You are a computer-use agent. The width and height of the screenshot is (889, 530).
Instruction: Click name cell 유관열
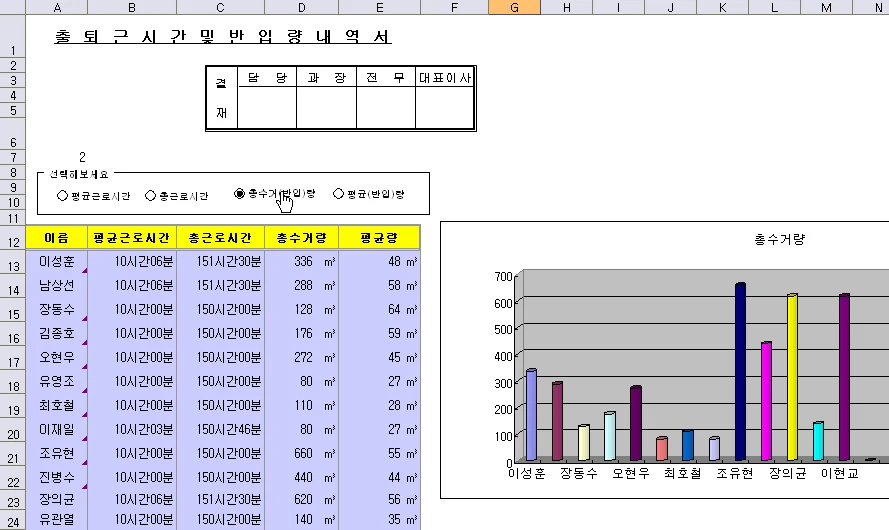[x=57, y=519]
